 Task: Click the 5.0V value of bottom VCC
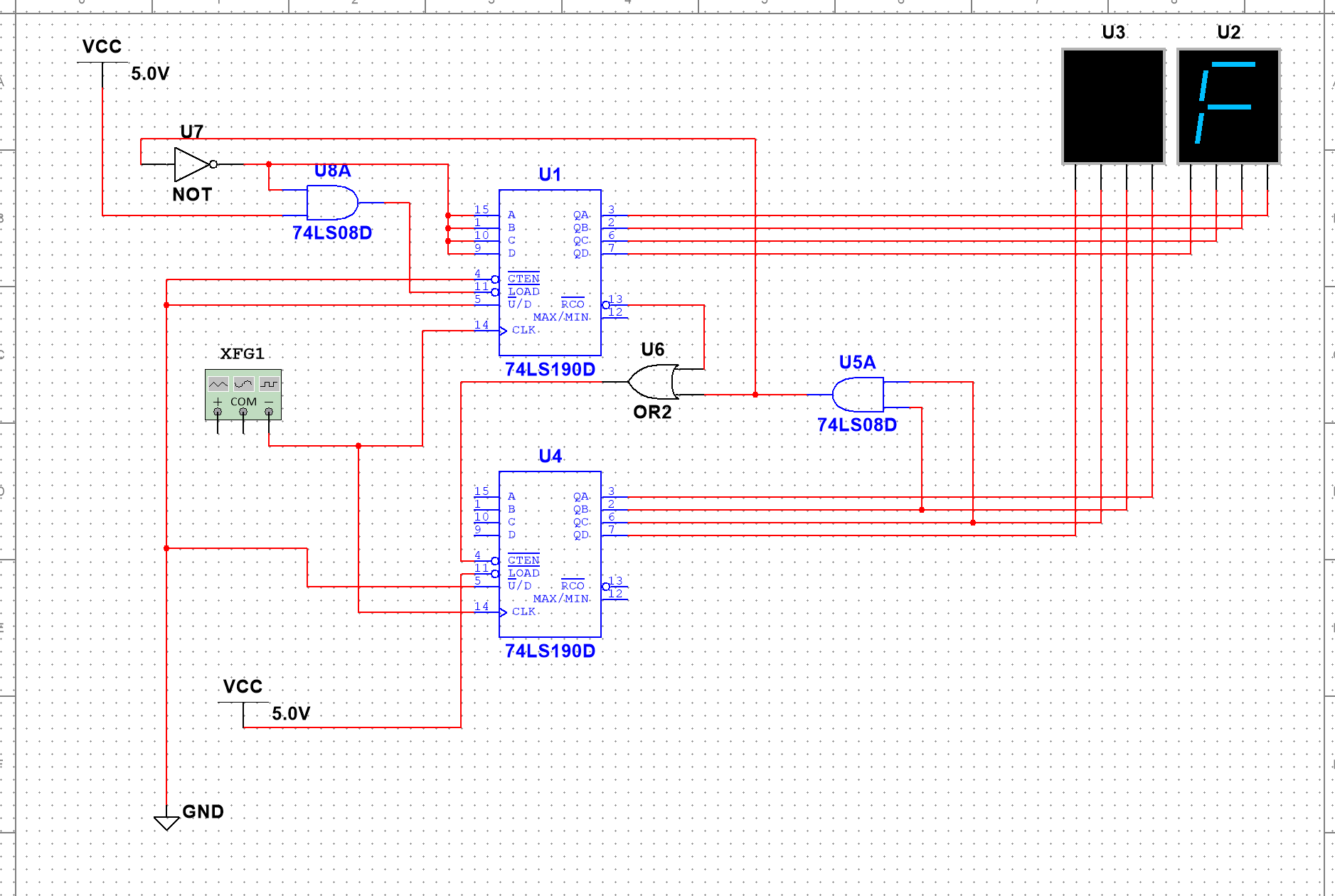coord(291,713)
